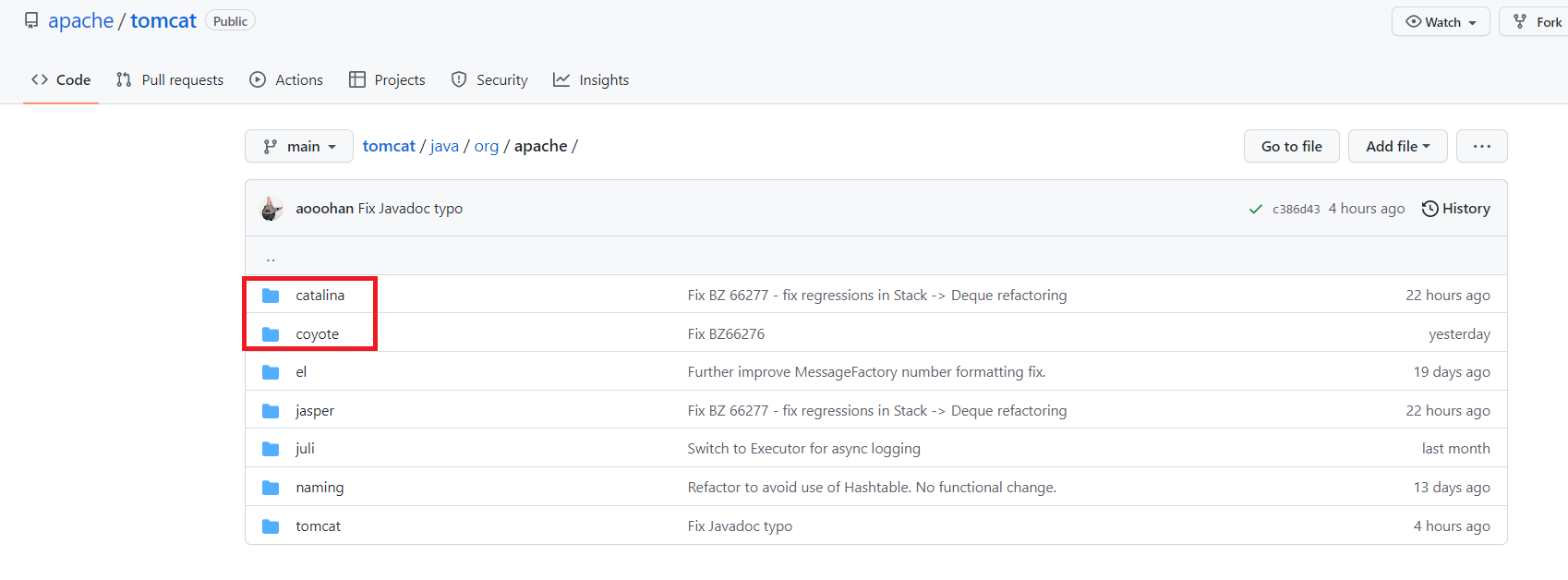The width and height of the screenshot is (1568, 580).
Task: Open 'Further improve MessageFactory' commit message
Action: pyautogui.click(x=866, y=372)
